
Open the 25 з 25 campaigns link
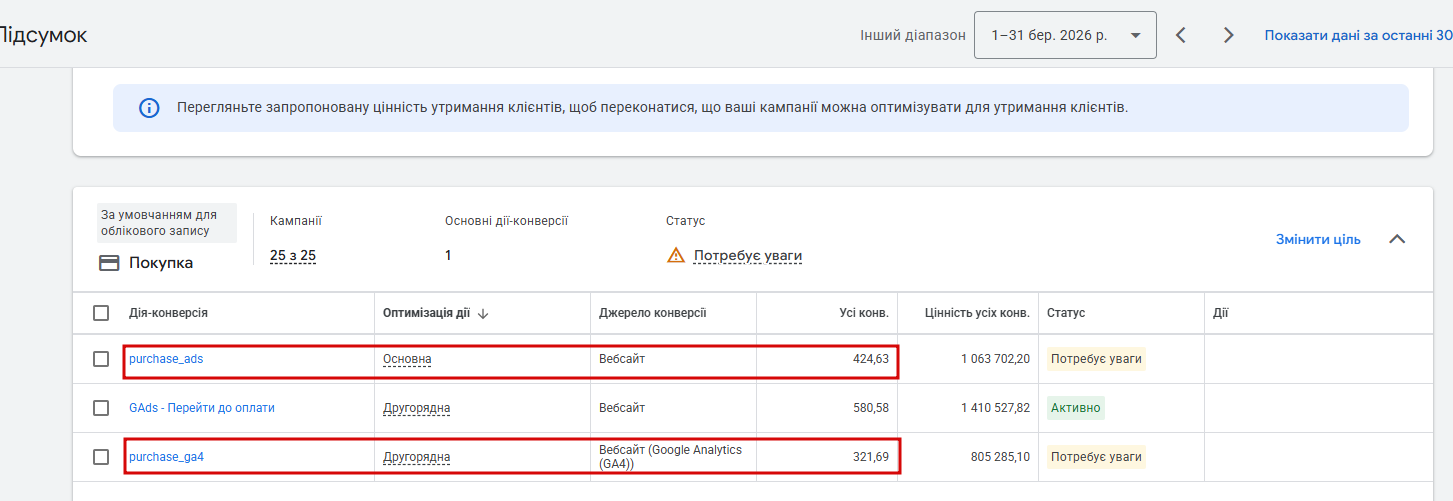(293, 256)
